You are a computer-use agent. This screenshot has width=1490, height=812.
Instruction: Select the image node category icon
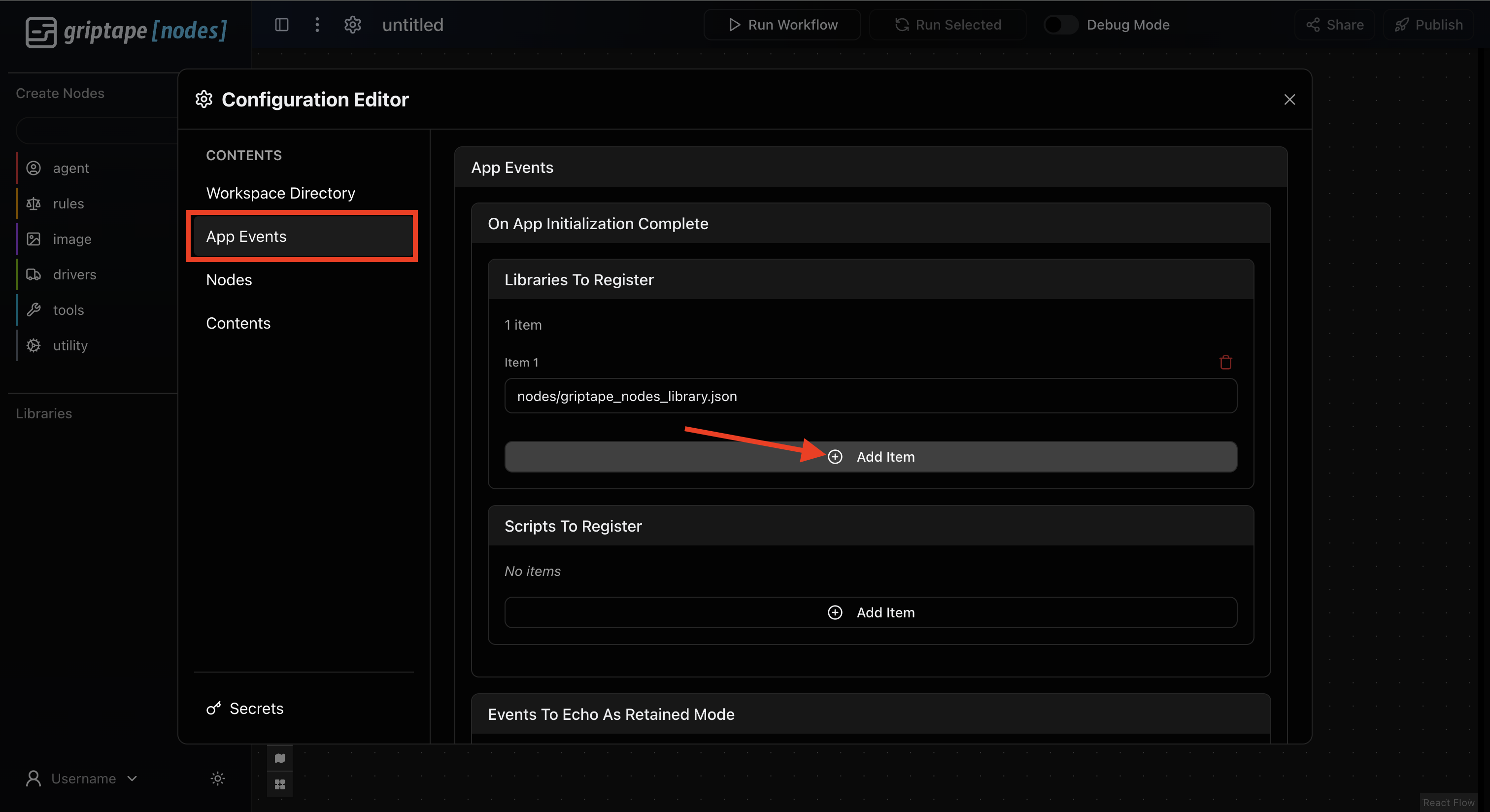point(33,239)
